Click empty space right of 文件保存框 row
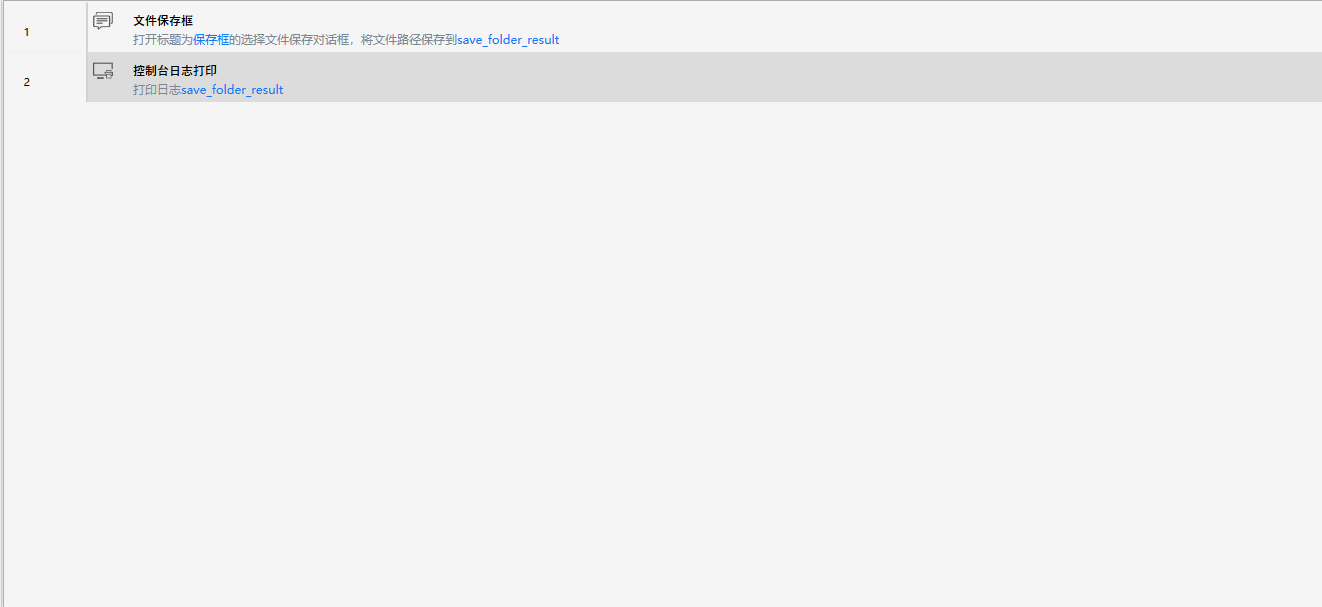The height and width of the screenshot is (607, 1322). [900, 27]
